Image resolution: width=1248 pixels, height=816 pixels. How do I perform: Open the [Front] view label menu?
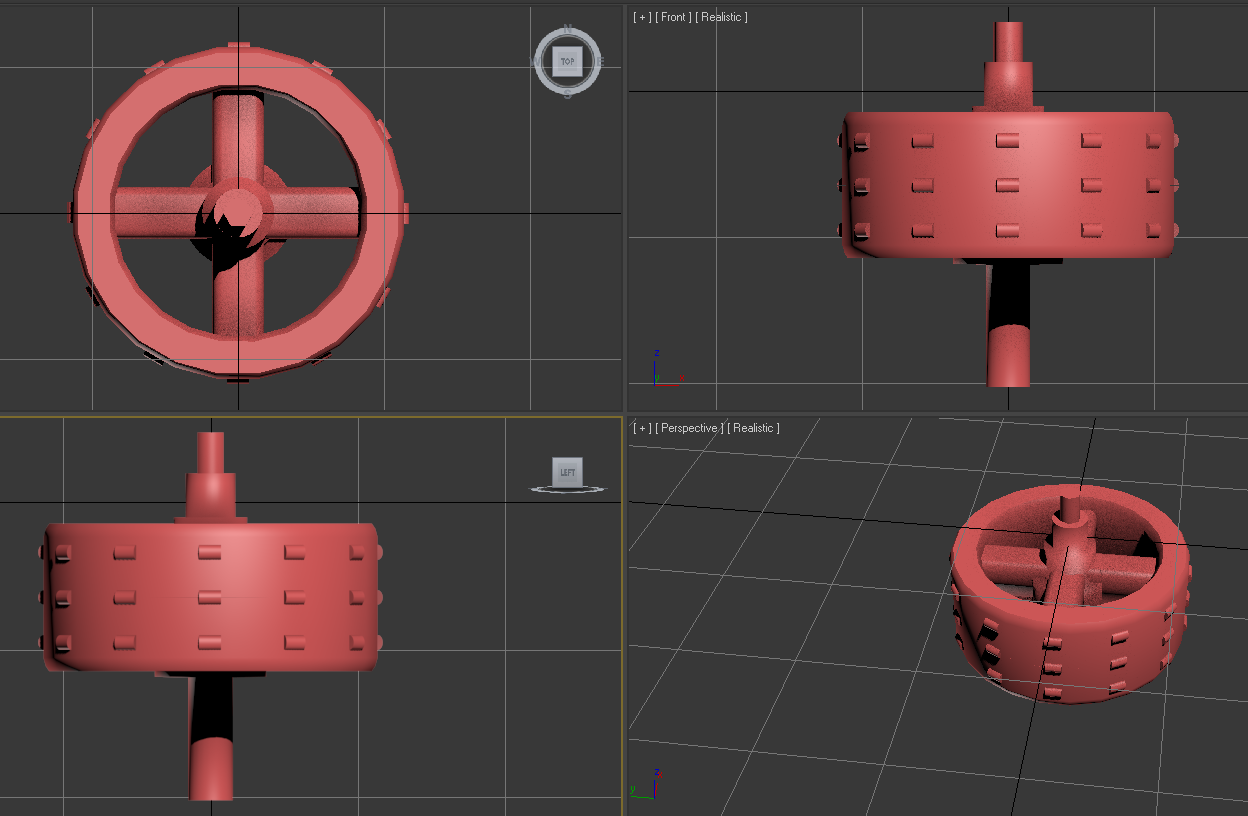tap(673, 17)
